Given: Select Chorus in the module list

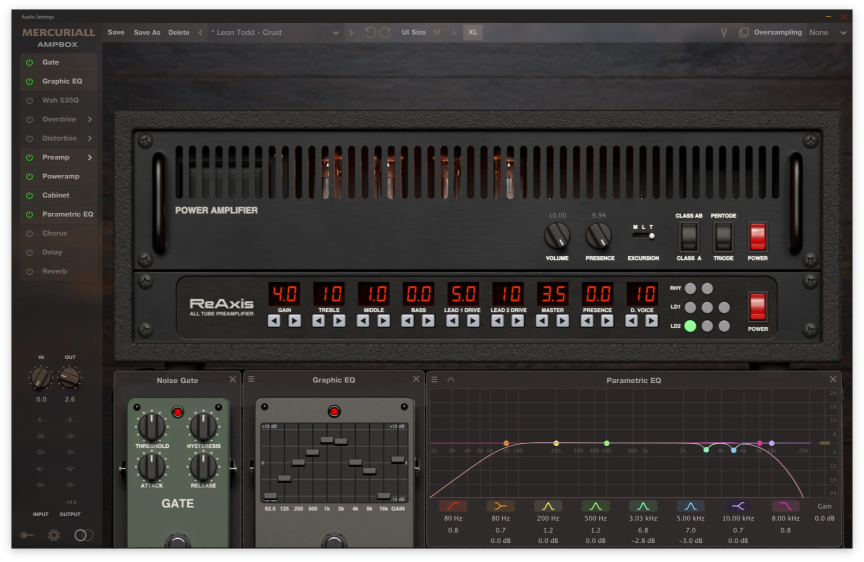Looking at the screenshot, I should (55, 234).
